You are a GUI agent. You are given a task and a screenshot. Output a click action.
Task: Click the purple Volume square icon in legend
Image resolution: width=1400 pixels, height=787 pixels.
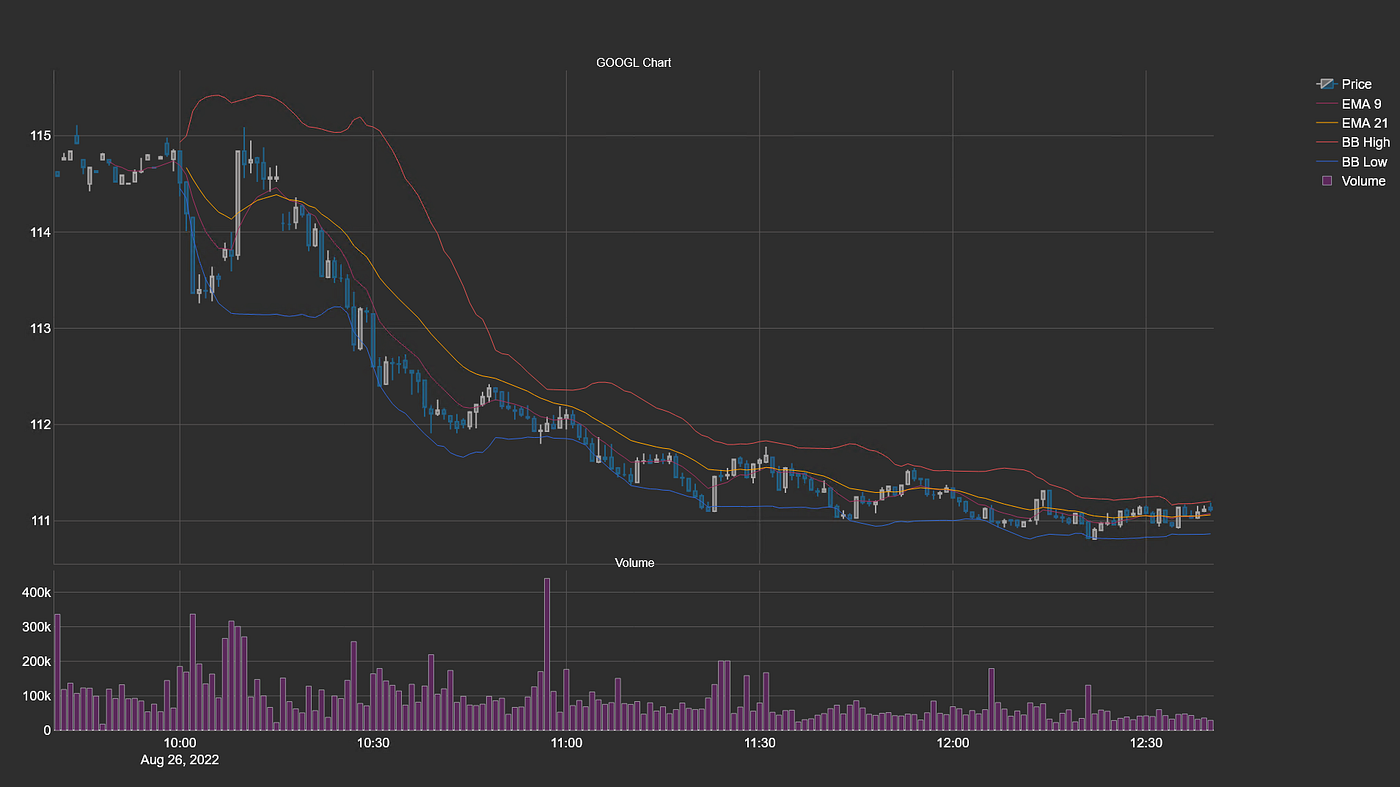coord(1327,181)
